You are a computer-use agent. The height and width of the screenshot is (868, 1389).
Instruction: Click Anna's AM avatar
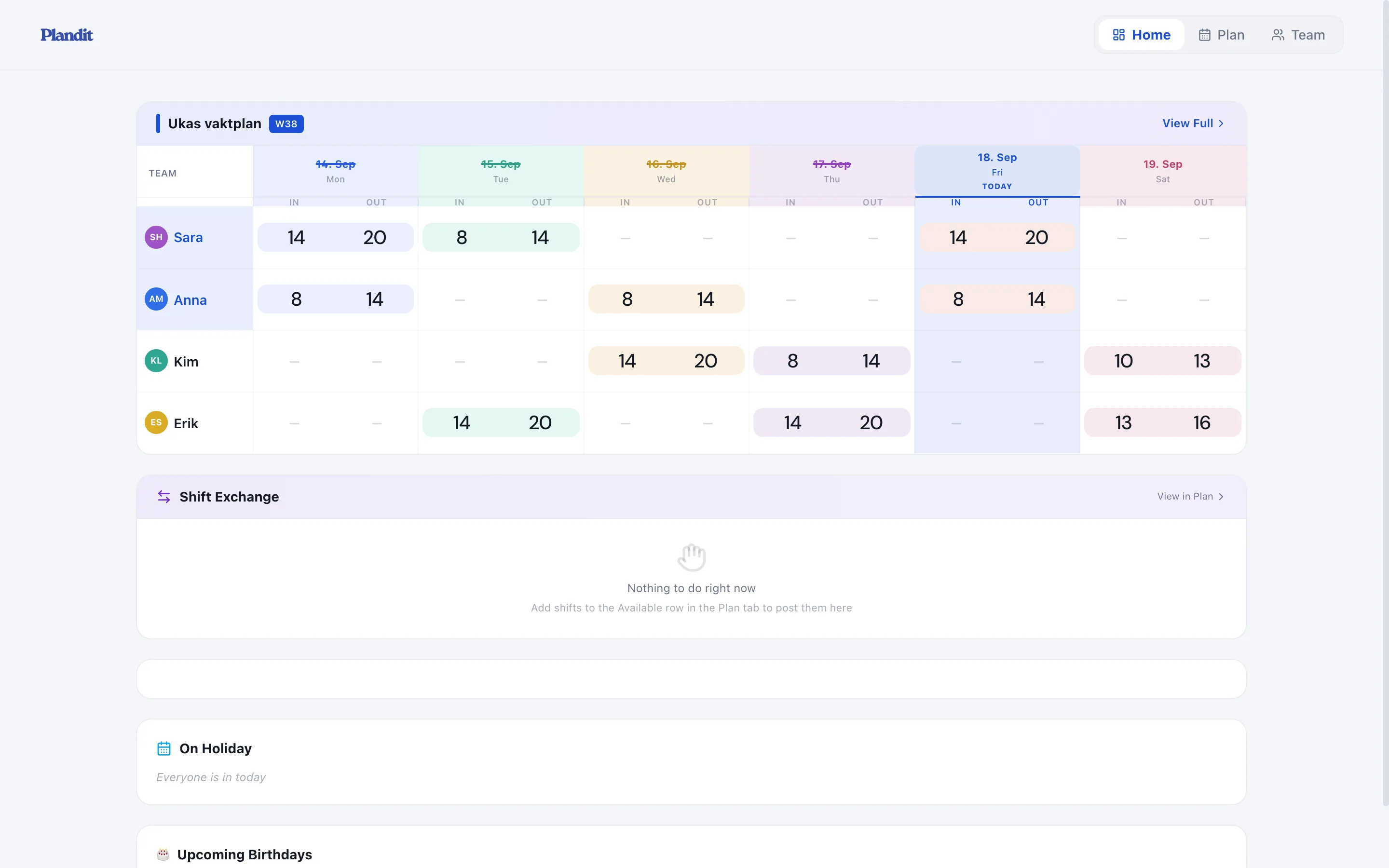tap(156, 299)
